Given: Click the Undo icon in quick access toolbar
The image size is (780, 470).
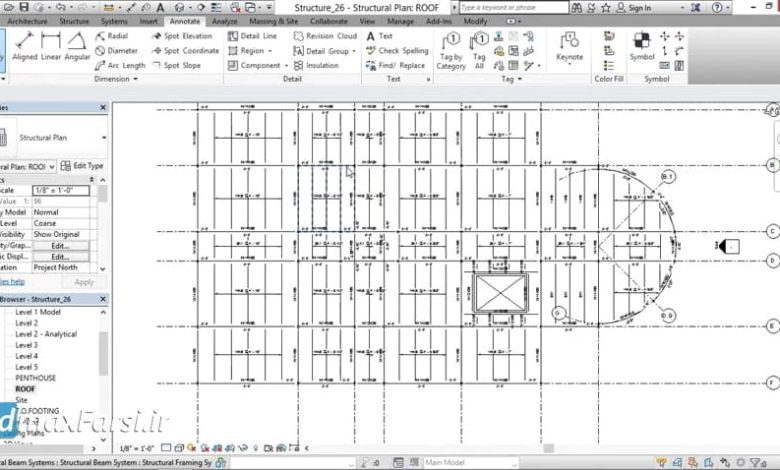Looking at the screenshot, I should 60,7.
